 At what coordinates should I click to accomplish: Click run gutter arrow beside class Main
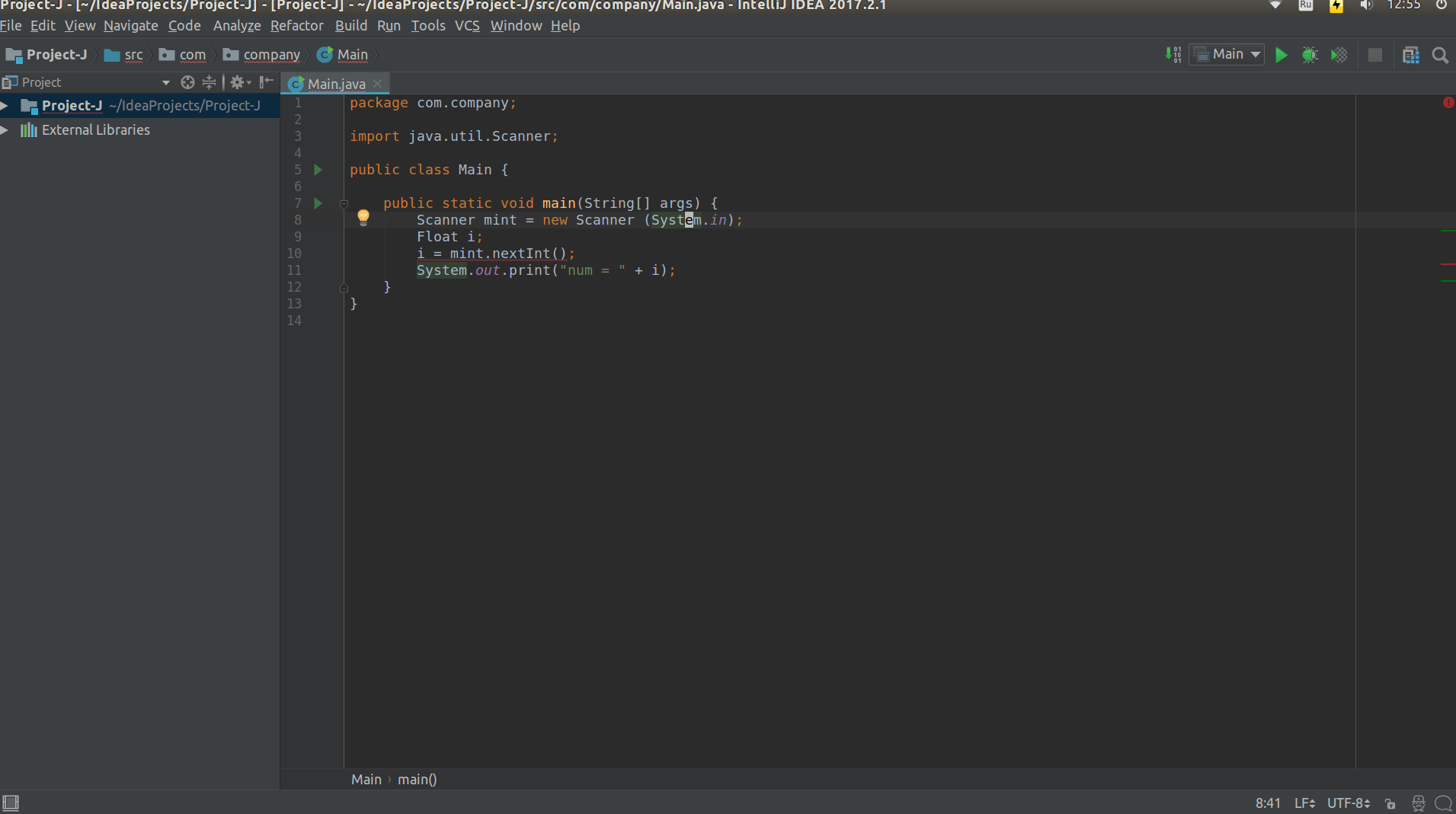coord(318,170)
